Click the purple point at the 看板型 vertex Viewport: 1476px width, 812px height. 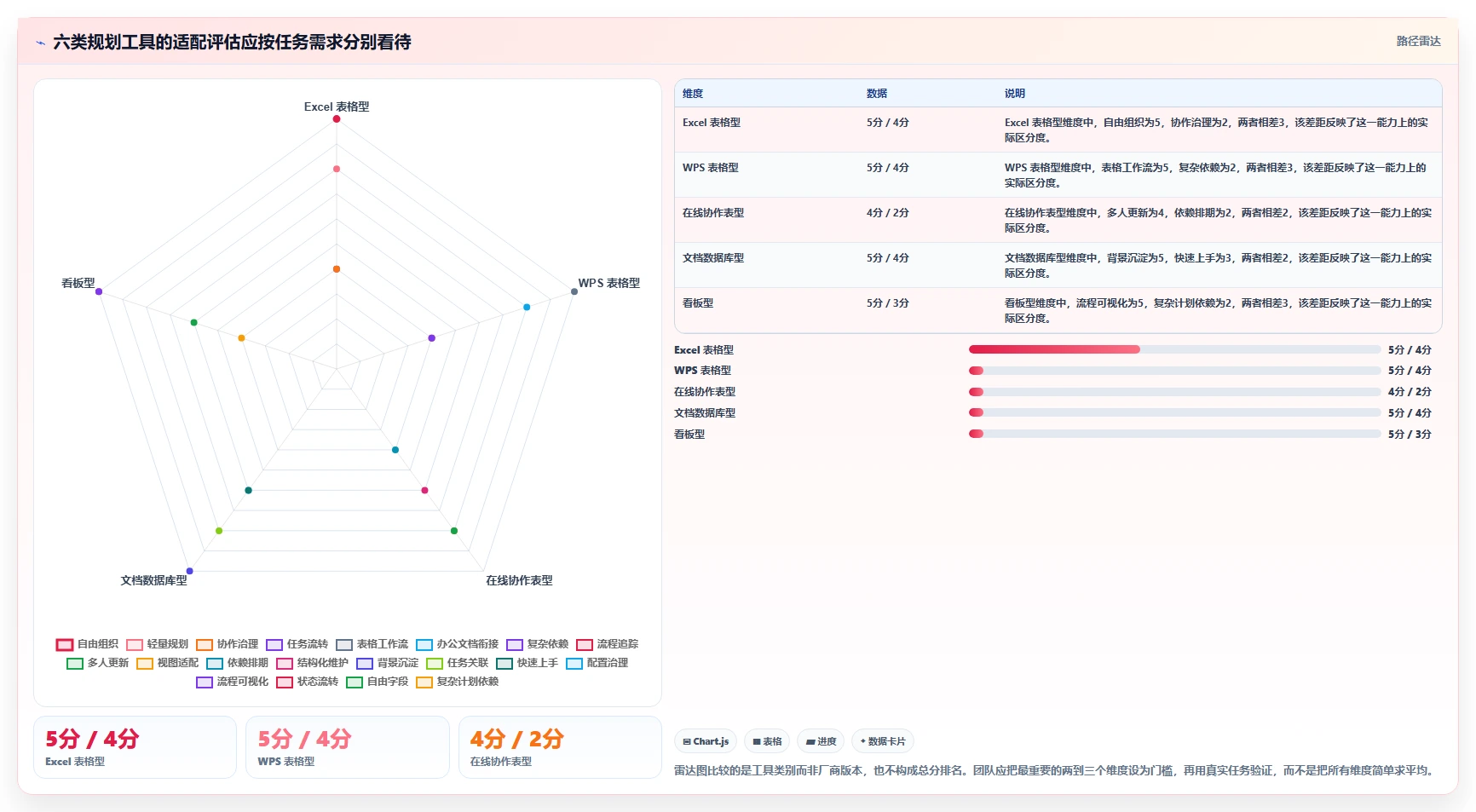pos(99,291)
